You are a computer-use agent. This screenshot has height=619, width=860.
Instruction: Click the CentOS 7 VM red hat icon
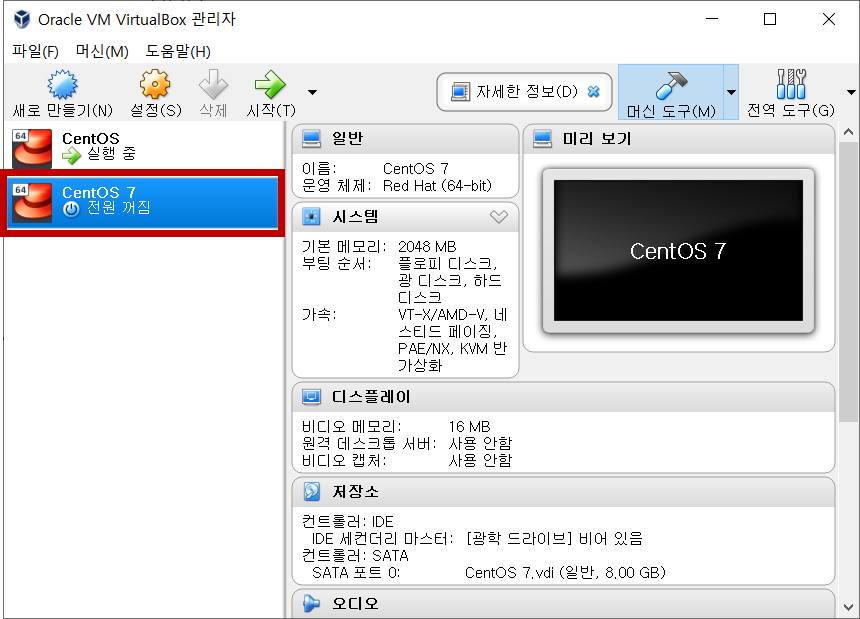(32, 202)
